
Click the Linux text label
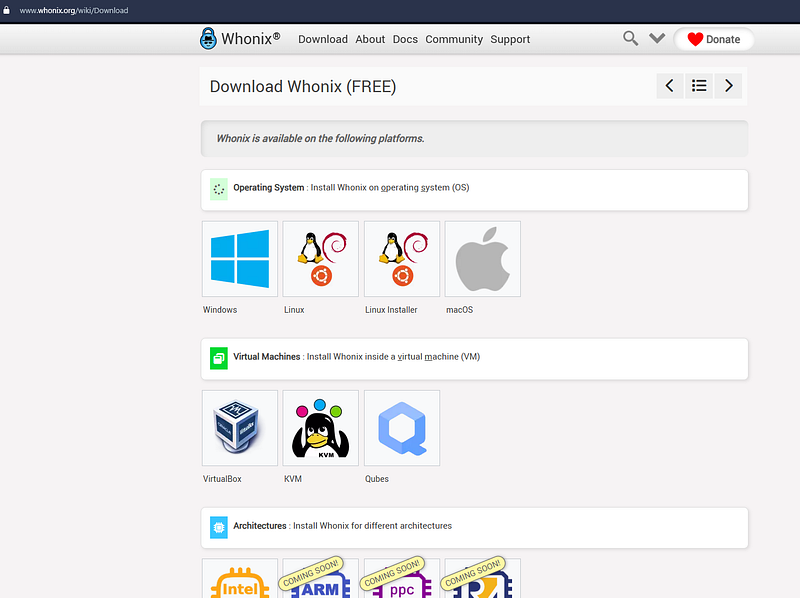point(294,310)
